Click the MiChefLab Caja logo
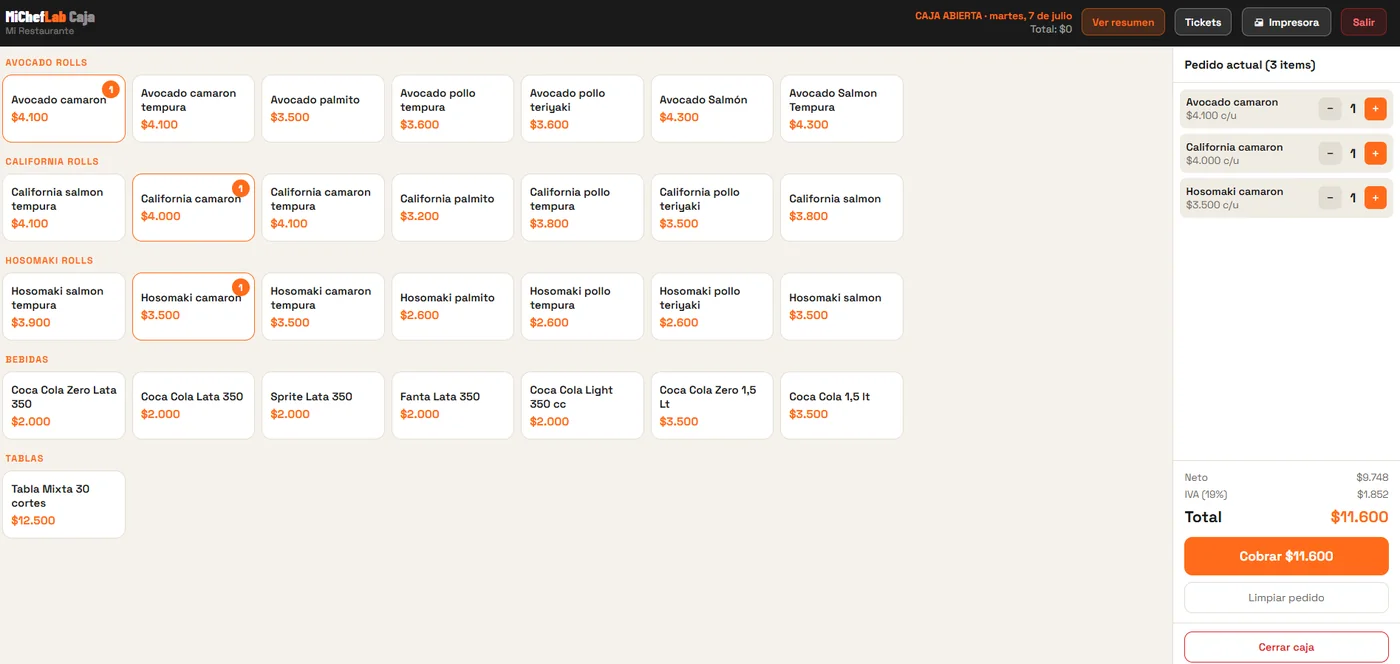The image size is (1400, 664). [50, 17]
